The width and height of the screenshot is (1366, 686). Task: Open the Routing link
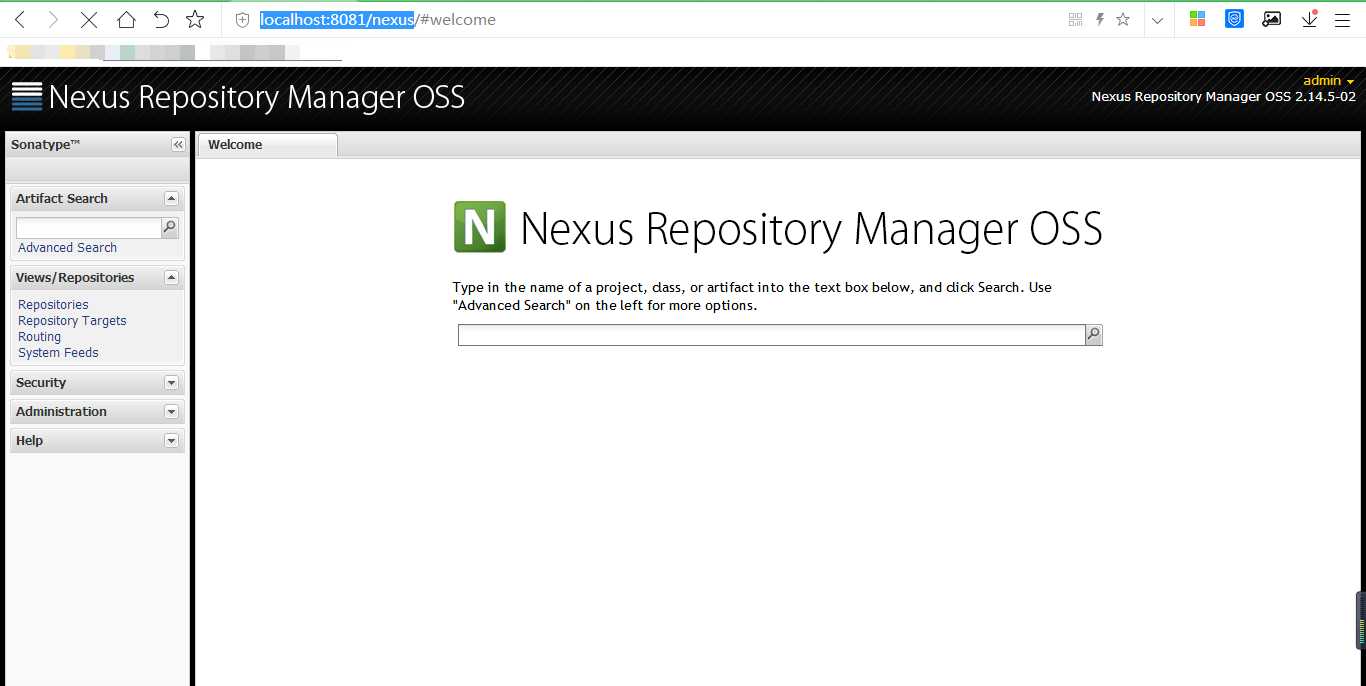39,337
